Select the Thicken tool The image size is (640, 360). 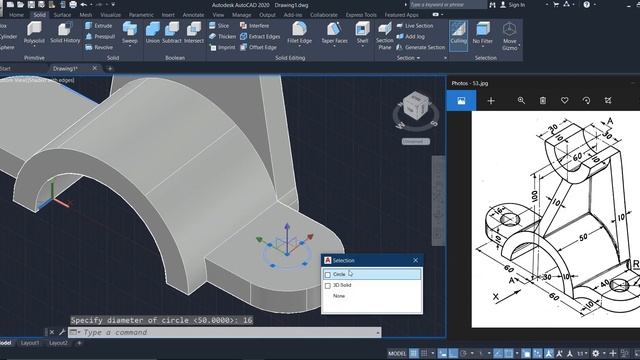(x=222, y=36)
